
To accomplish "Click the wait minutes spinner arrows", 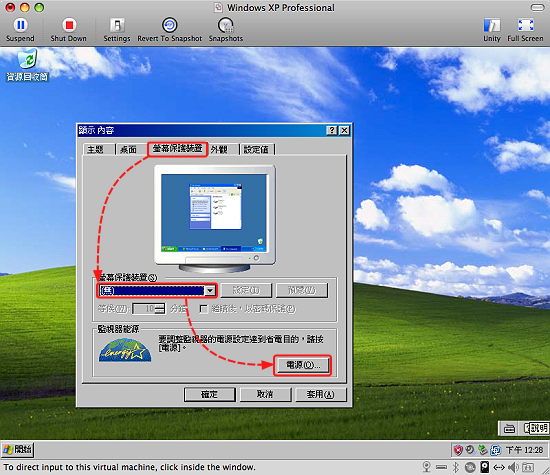I will click(160, 309).
